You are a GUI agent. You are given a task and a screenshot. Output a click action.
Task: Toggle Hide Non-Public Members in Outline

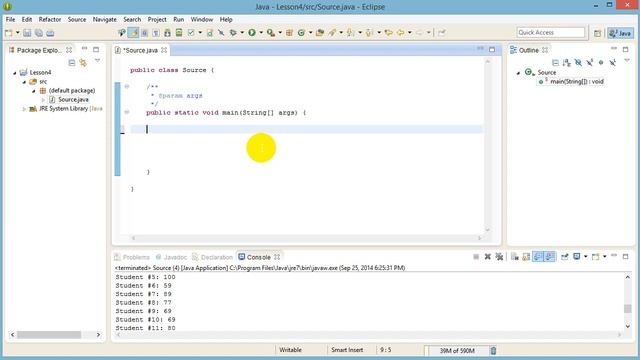[x=601, y=62]
